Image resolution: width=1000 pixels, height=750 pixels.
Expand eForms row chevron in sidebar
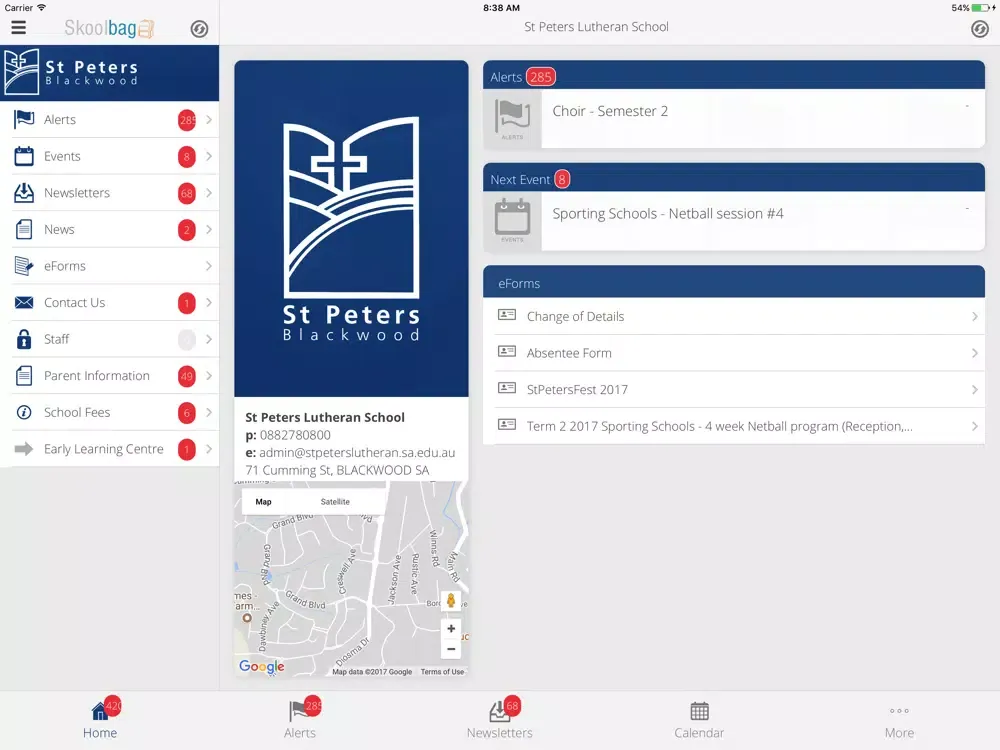tap(209, 266)
